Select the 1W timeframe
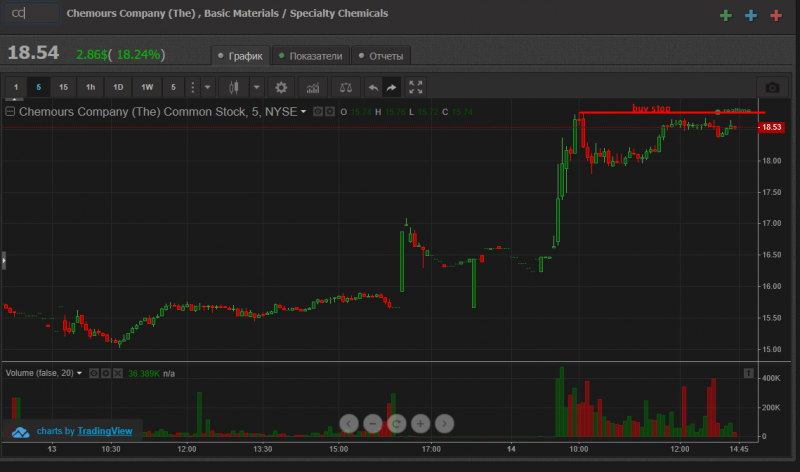 coord(147,87)
